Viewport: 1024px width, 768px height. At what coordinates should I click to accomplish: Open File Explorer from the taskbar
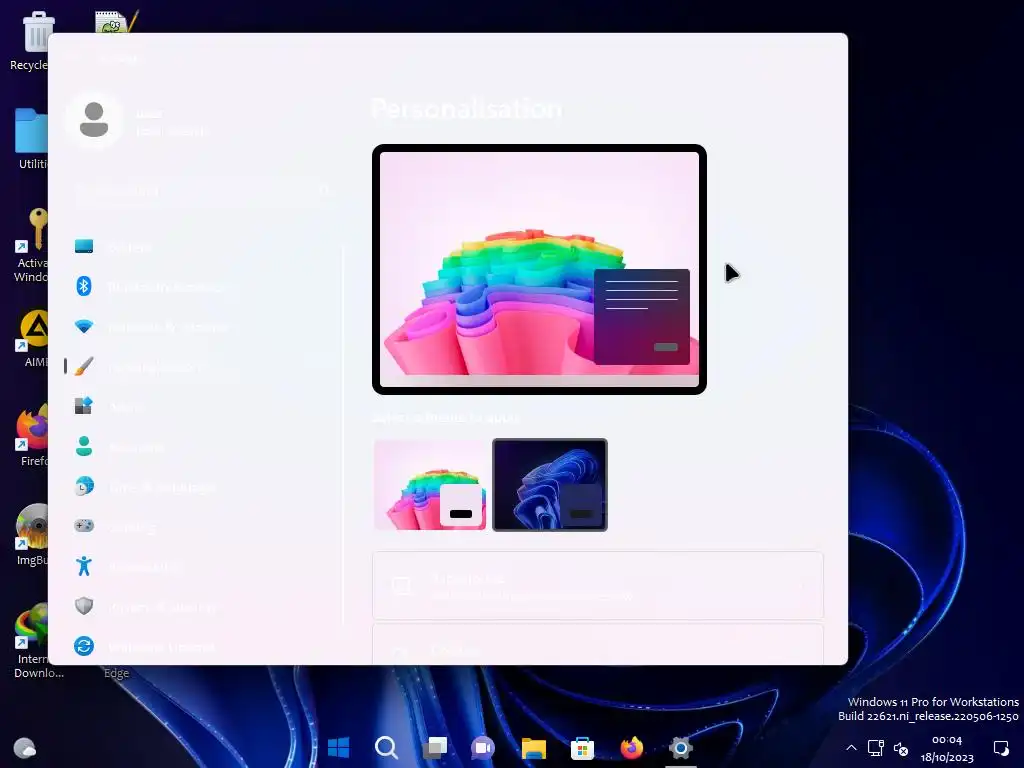click(x=534, y=747)
